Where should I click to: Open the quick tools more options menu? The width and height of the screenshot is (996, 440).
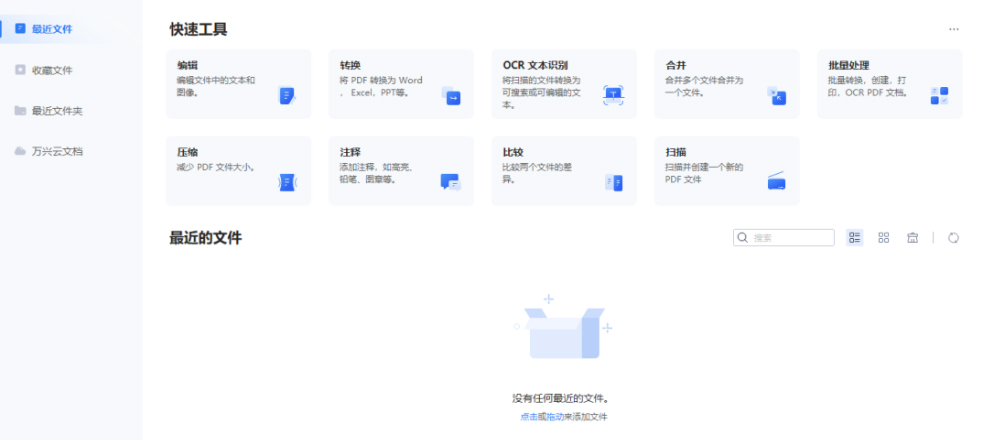tap(953, 29)
